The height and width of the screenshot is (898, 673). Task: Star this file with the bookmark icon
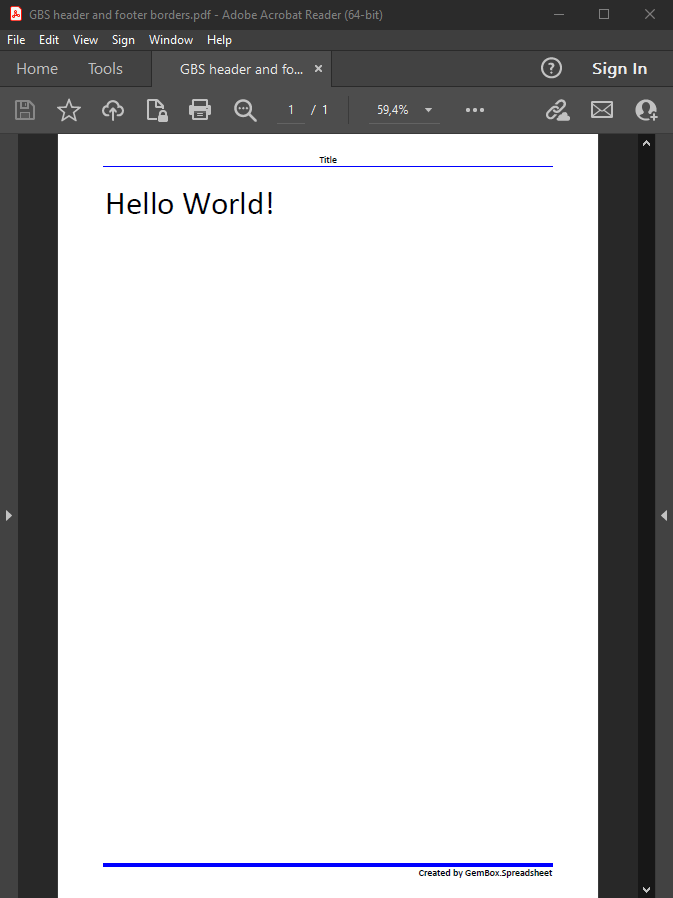69,110
